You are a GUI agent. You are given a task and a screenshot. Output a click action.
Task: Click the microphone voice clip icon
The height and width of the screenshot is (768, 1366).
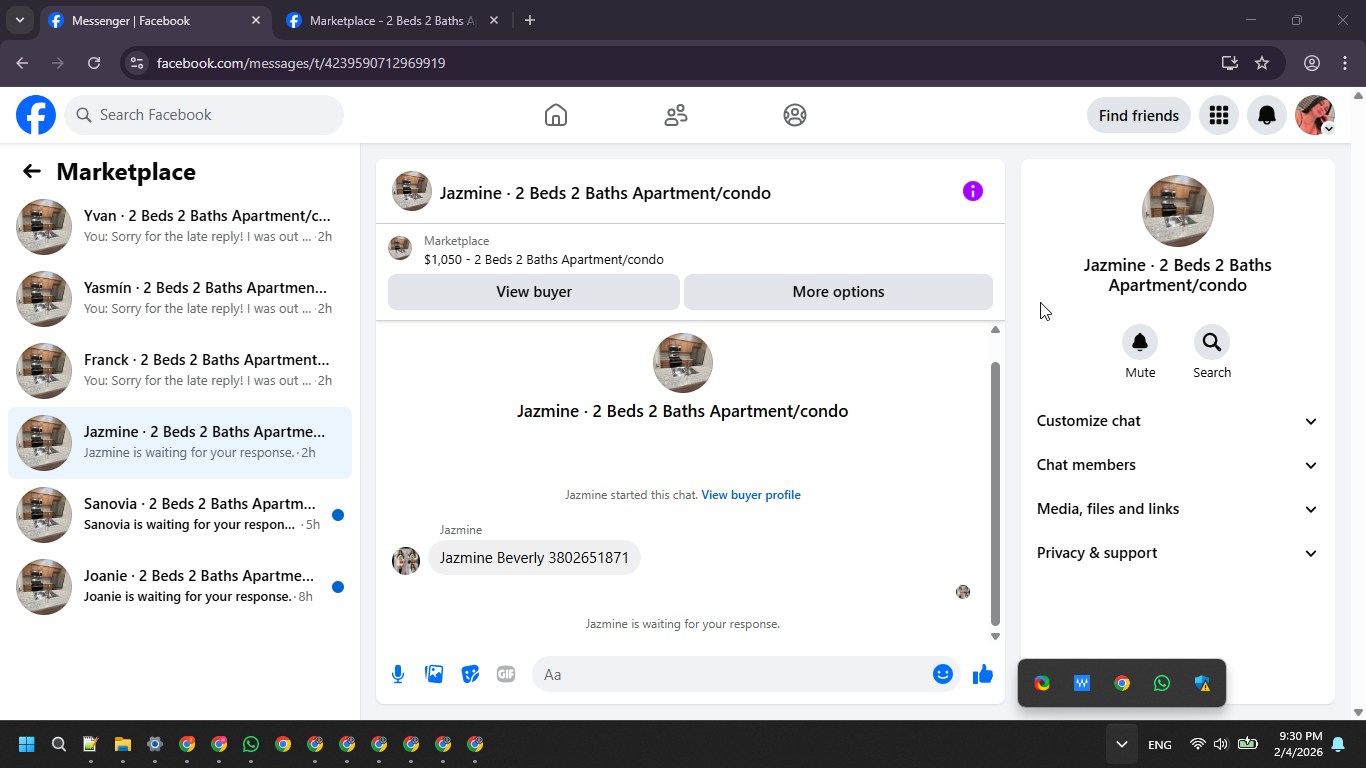click(398, 674)
